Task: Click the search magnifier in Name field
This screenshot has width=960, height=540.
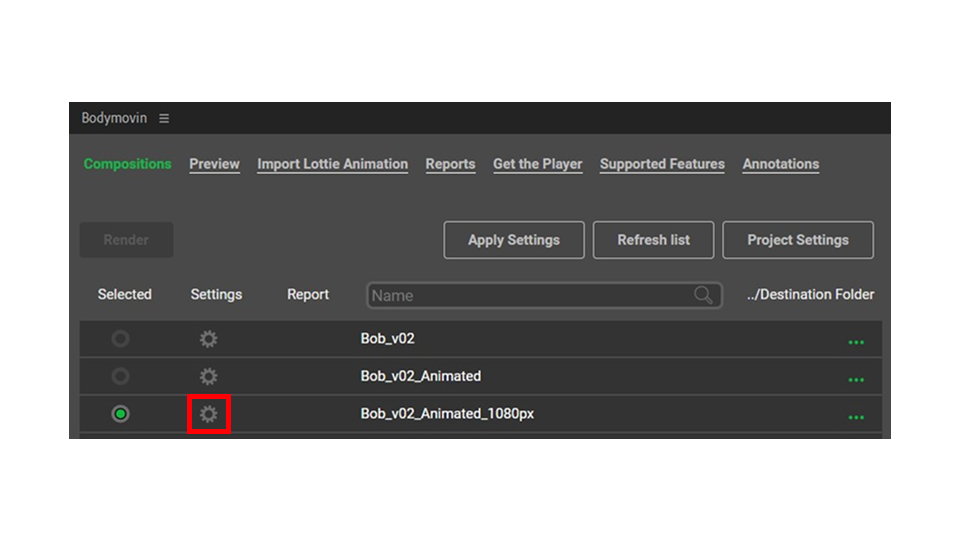Action: [703, 295]
